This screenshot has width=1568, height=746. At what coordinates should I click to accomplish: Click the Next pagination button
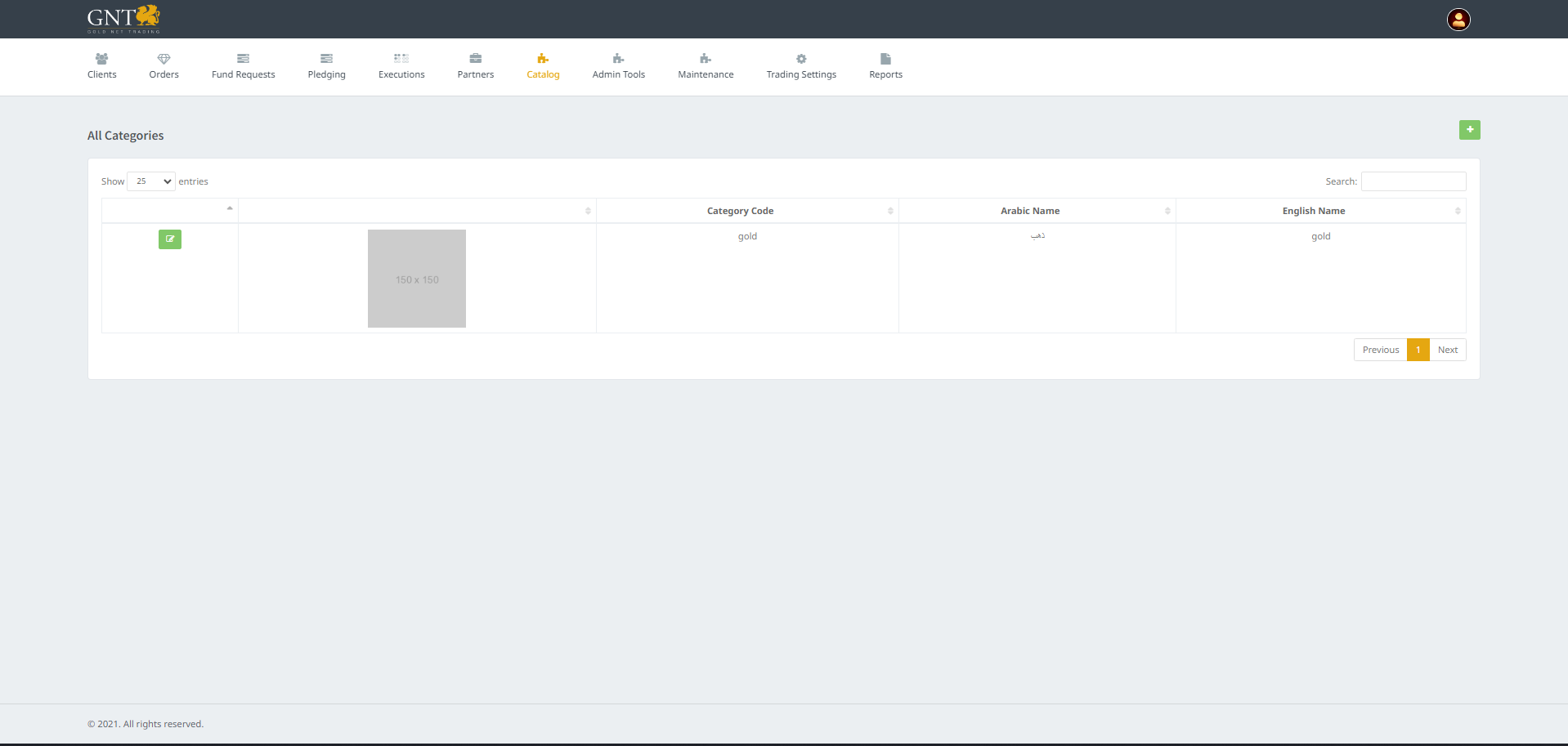click(1447, 350)
